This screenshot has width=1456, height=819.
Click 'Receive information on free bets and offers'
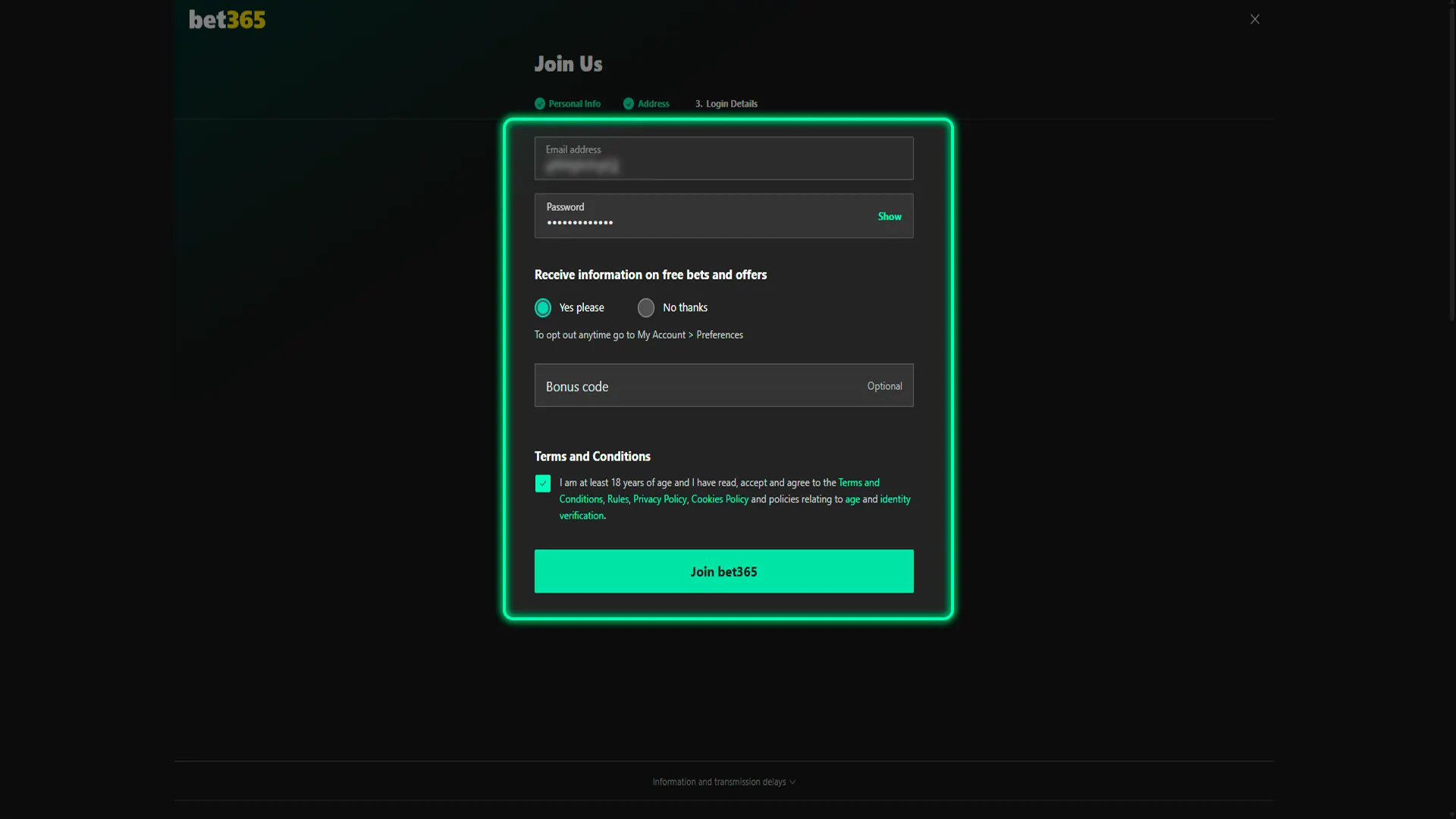tap(650, 275)
